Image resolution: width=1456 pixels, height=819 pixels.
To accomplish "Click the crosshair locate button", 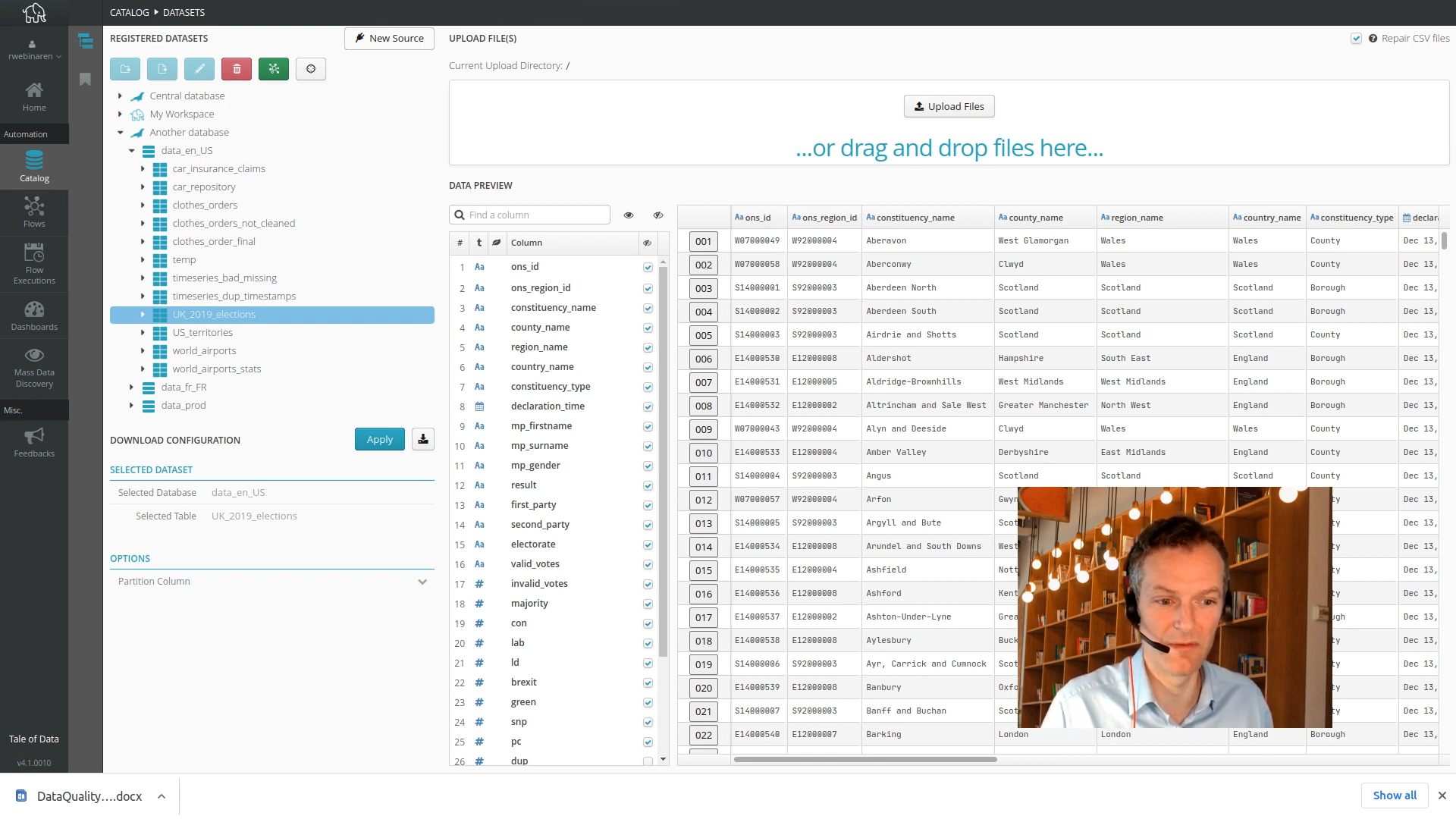I will pyautogui.click(x=311, y=69).
